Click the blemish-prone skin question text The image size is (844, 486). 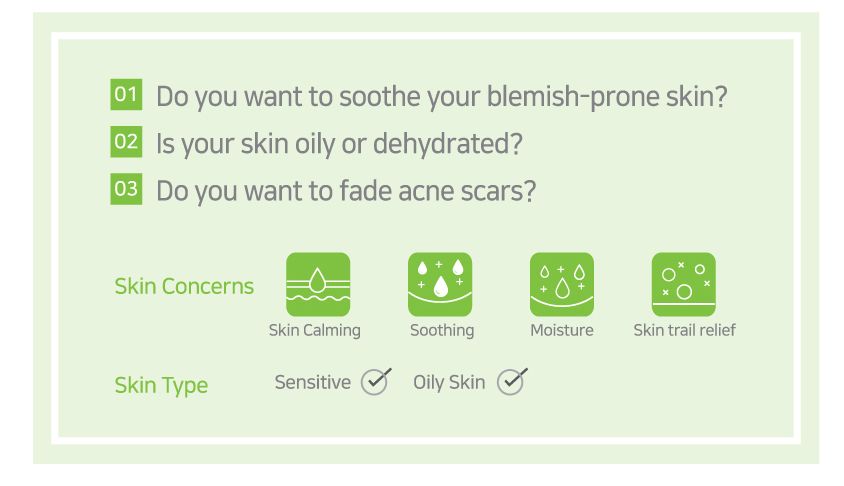pos(441,97)
